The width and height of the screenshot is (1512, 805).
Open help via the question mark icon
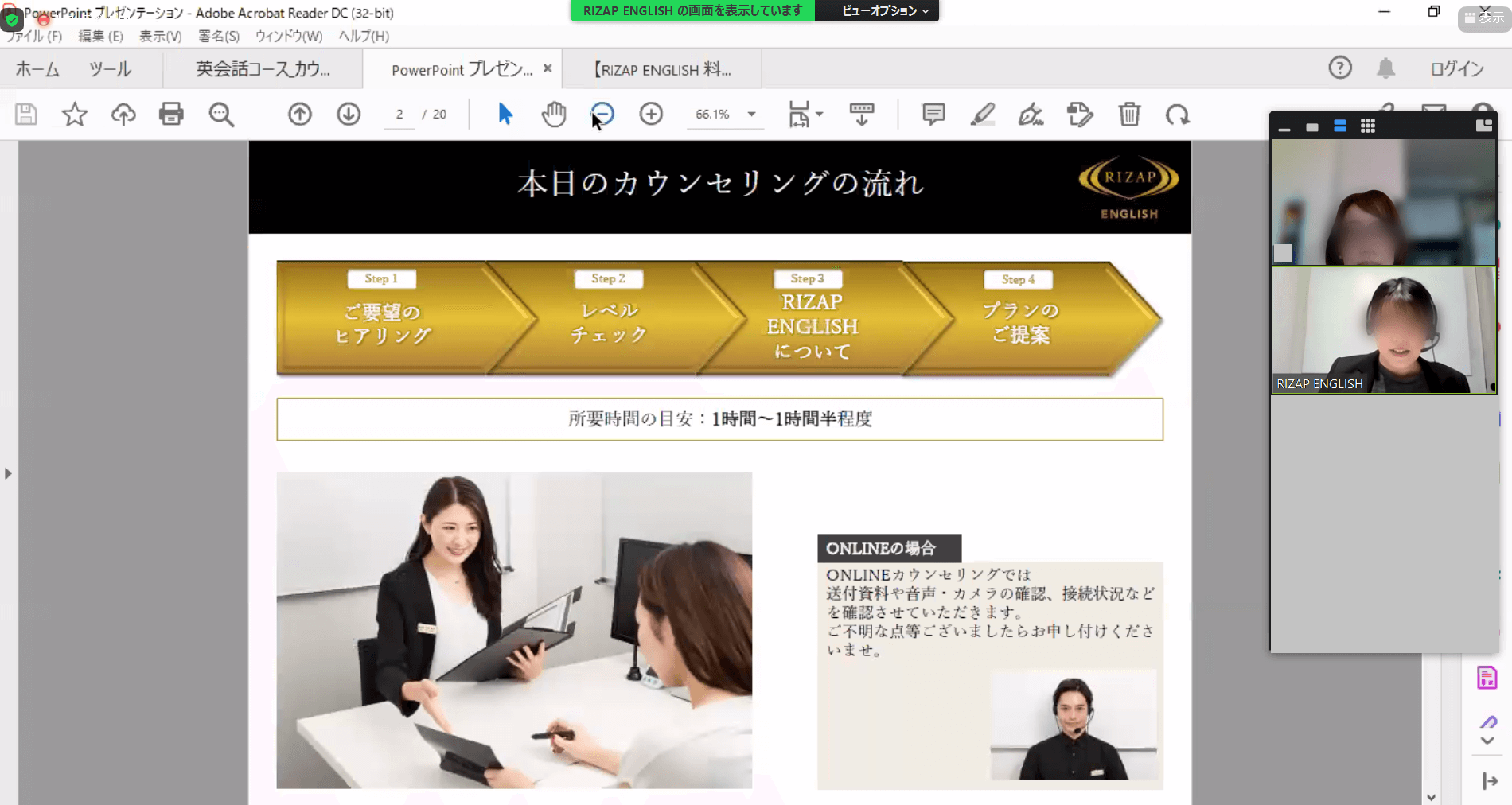click(x=1340, y=68)
